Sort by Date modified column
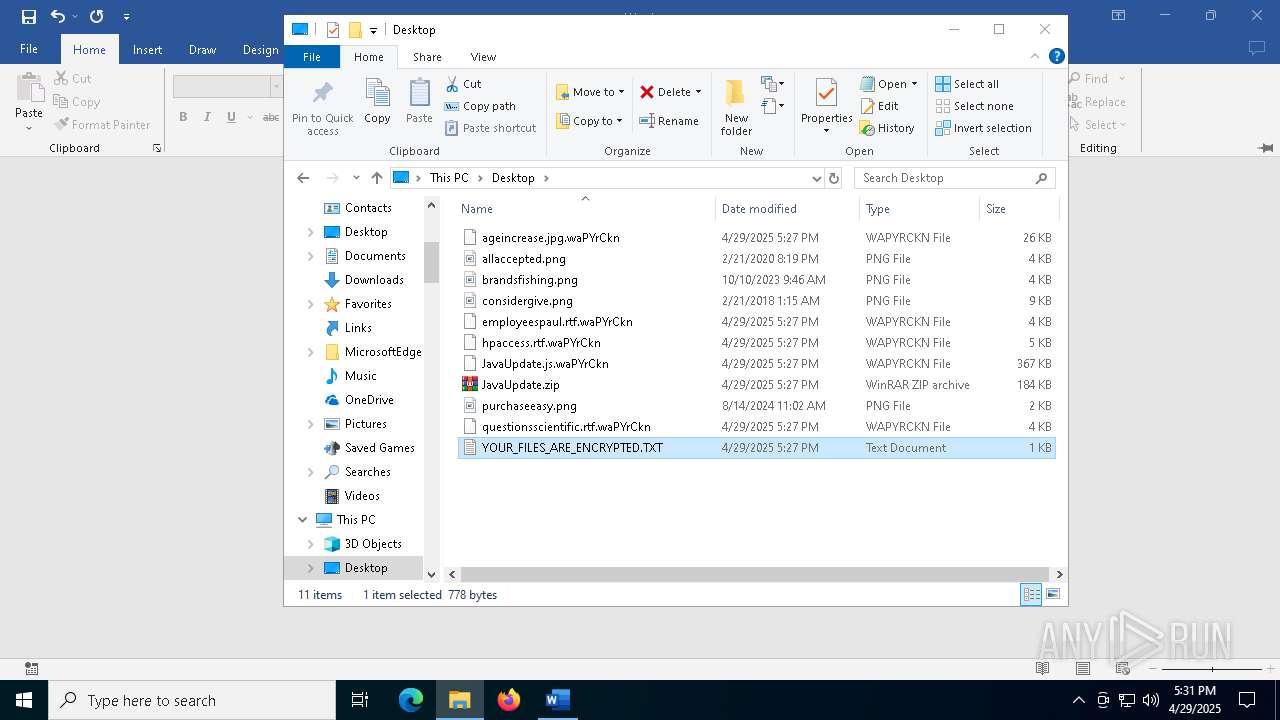Screen dimensions: 1280x720 click(787, 208)
